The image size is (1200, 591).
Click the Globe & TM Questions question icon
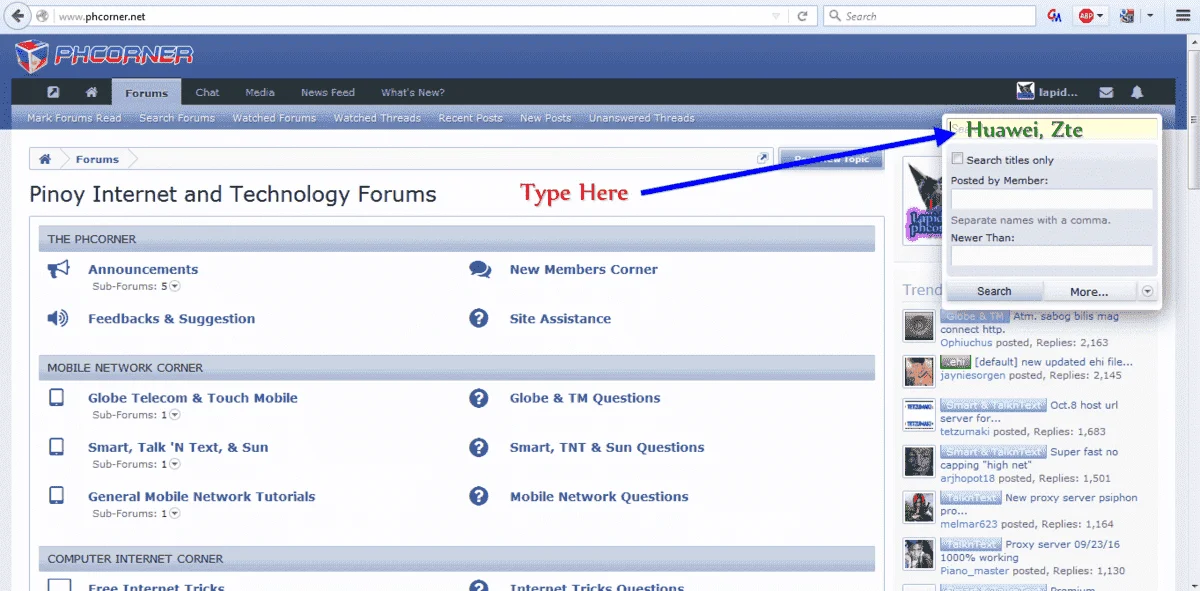(x=479, y=398)
